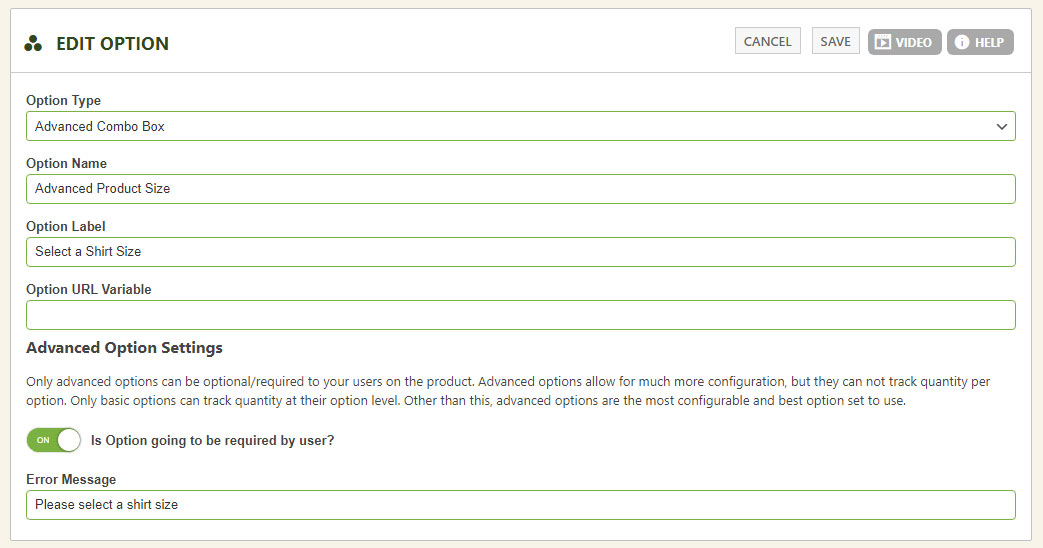1043x548 pixels.
Task: Open the Video tutorial button
Action: 905,42
